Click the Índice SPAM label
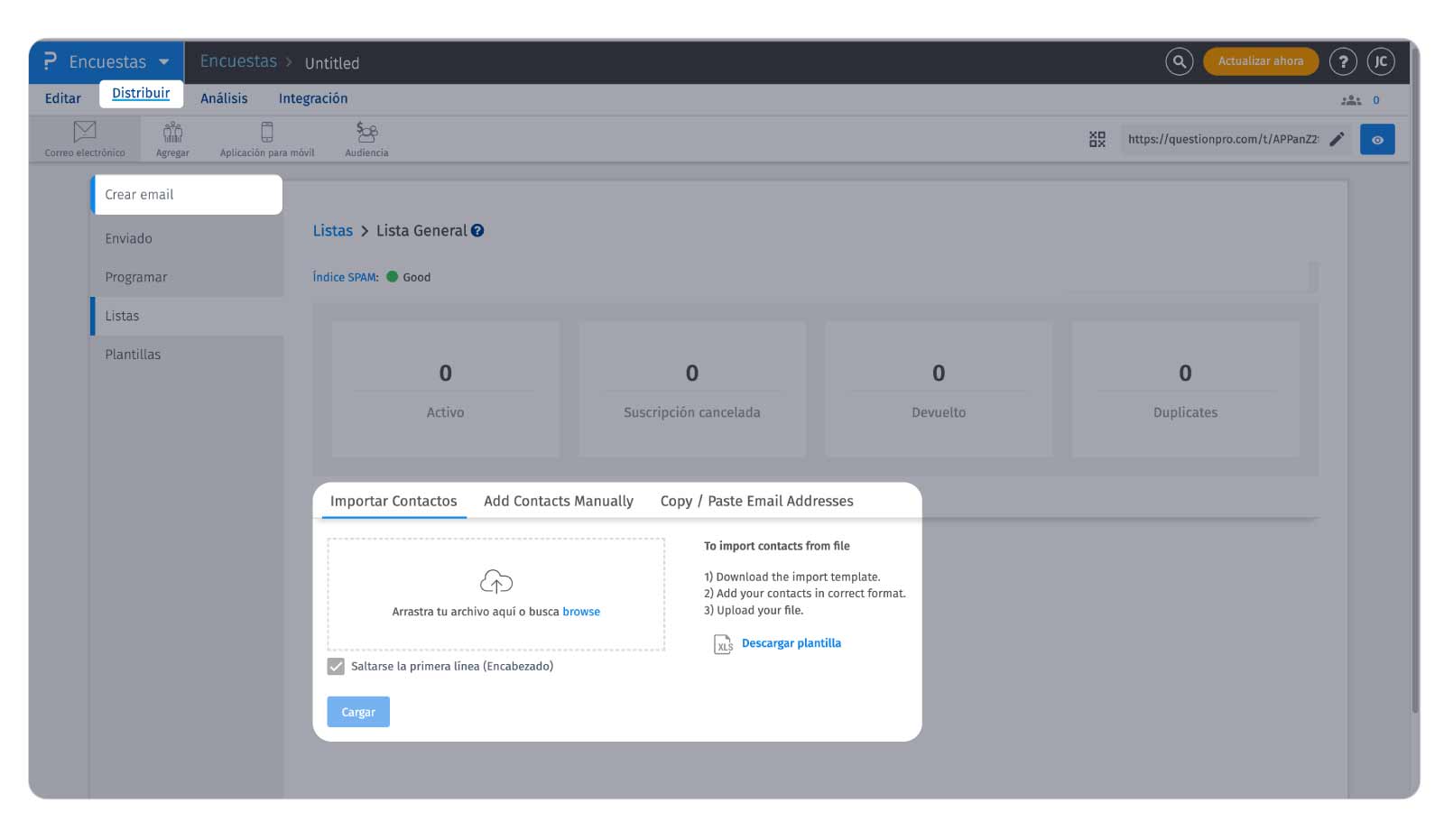This screenshot has width=1444, height=840. [x=346, y=277]
